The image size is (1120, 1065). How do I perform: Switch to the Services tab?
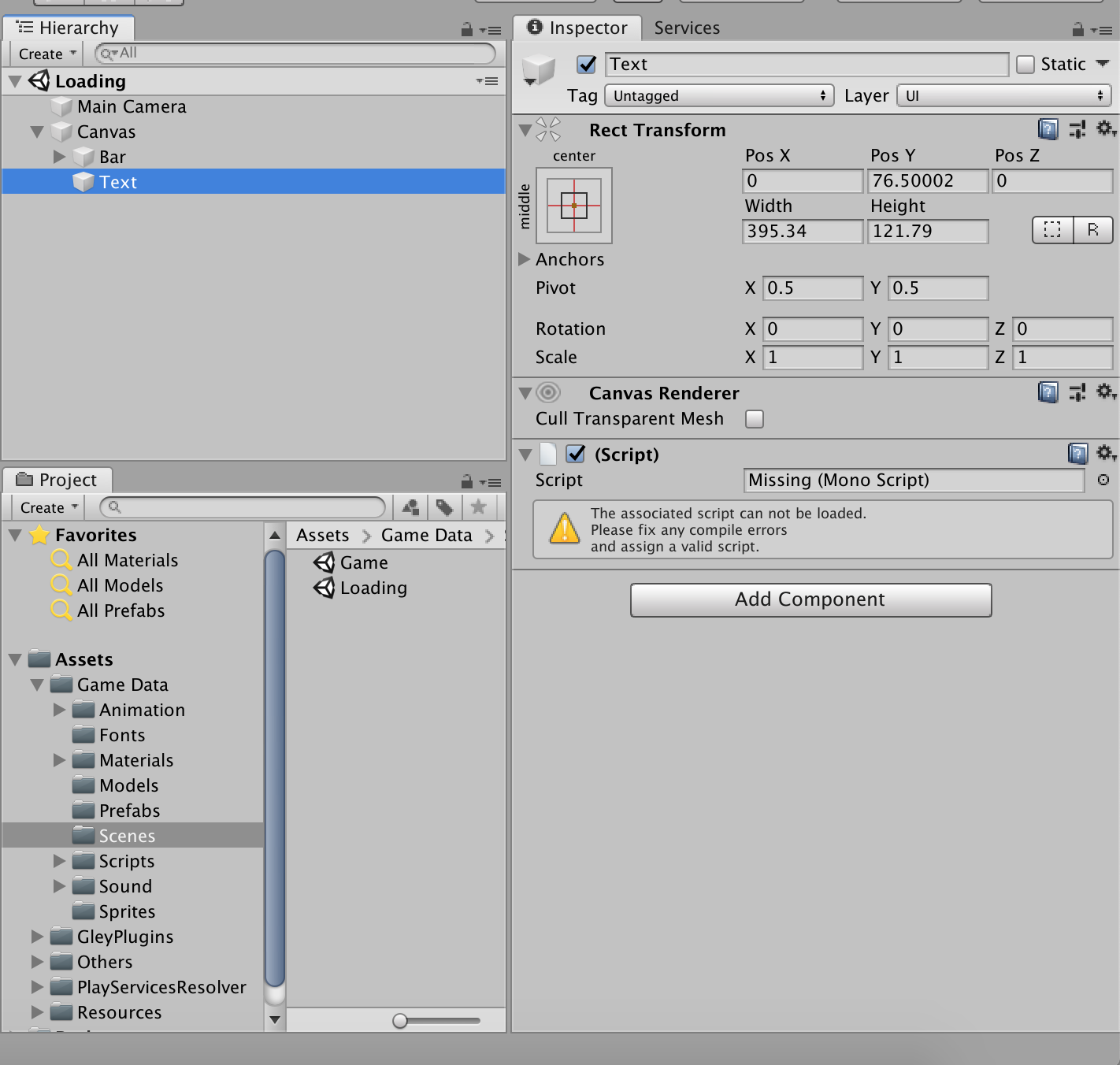tap(686, 28)
